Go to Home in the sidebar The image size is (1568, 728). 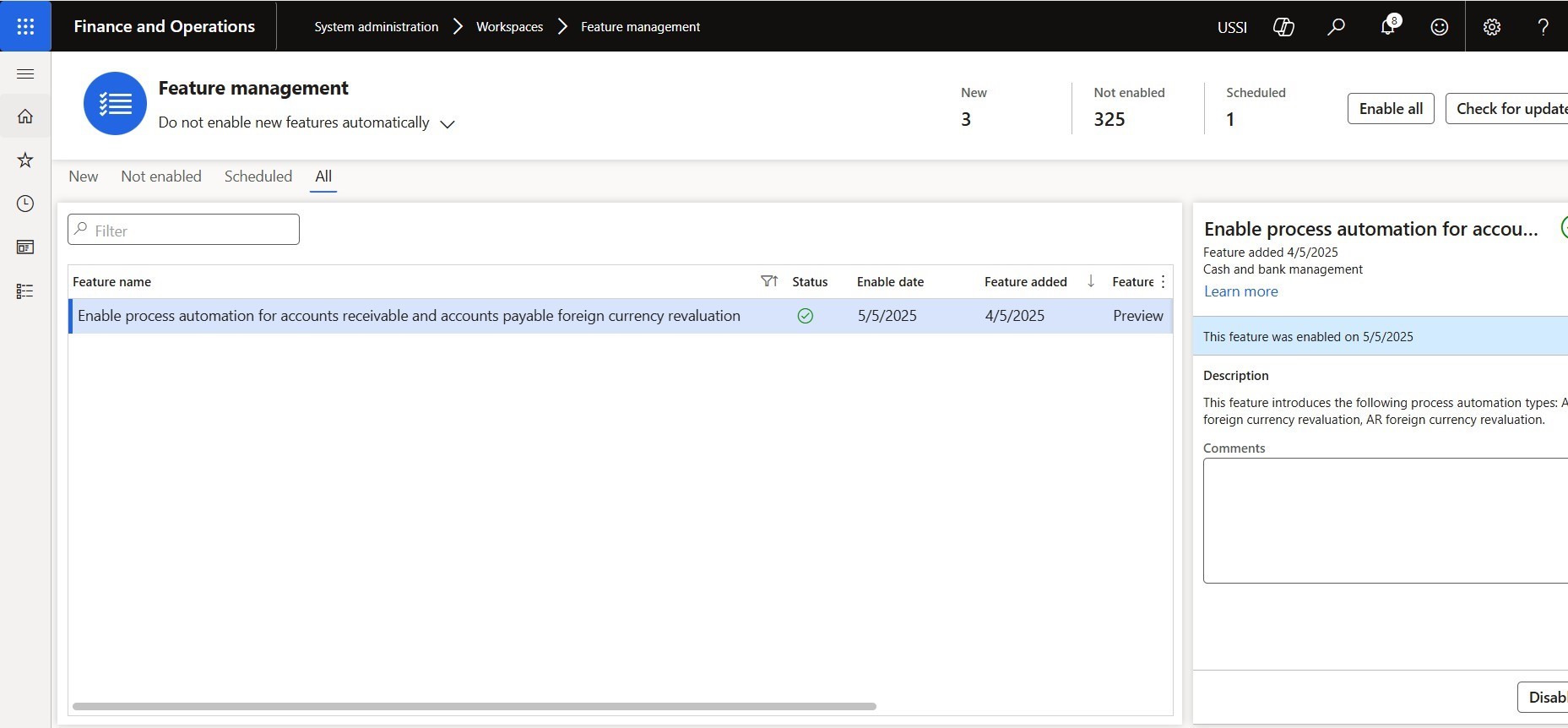coord(25,117)
